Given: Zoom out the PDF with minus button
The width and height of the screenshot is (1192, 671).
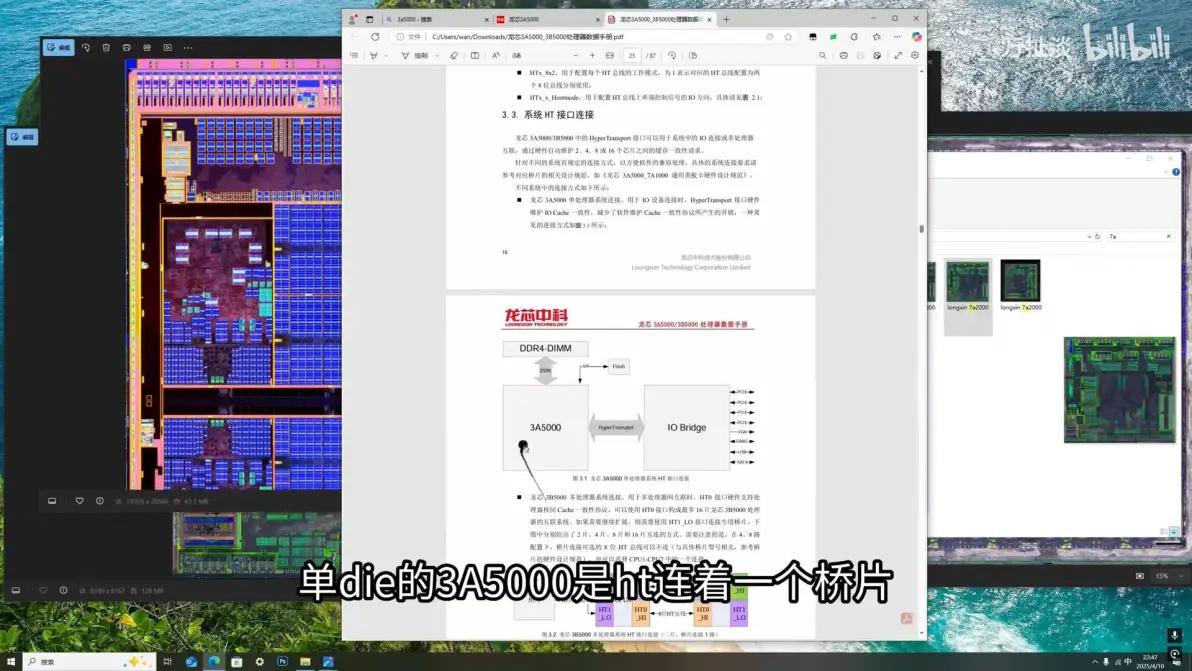Looking at the screenshot, I should (575, 55).
